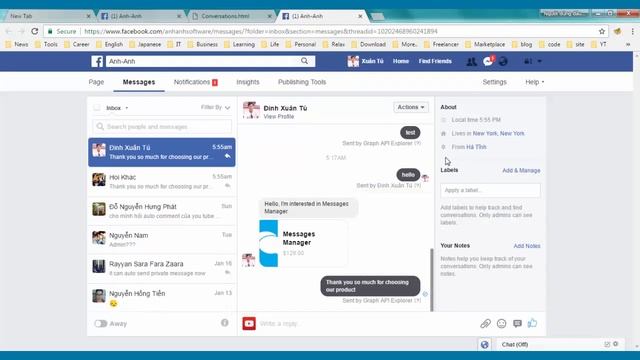Select the Messages tab
The image size is (640, 360).
coord(139,82)
